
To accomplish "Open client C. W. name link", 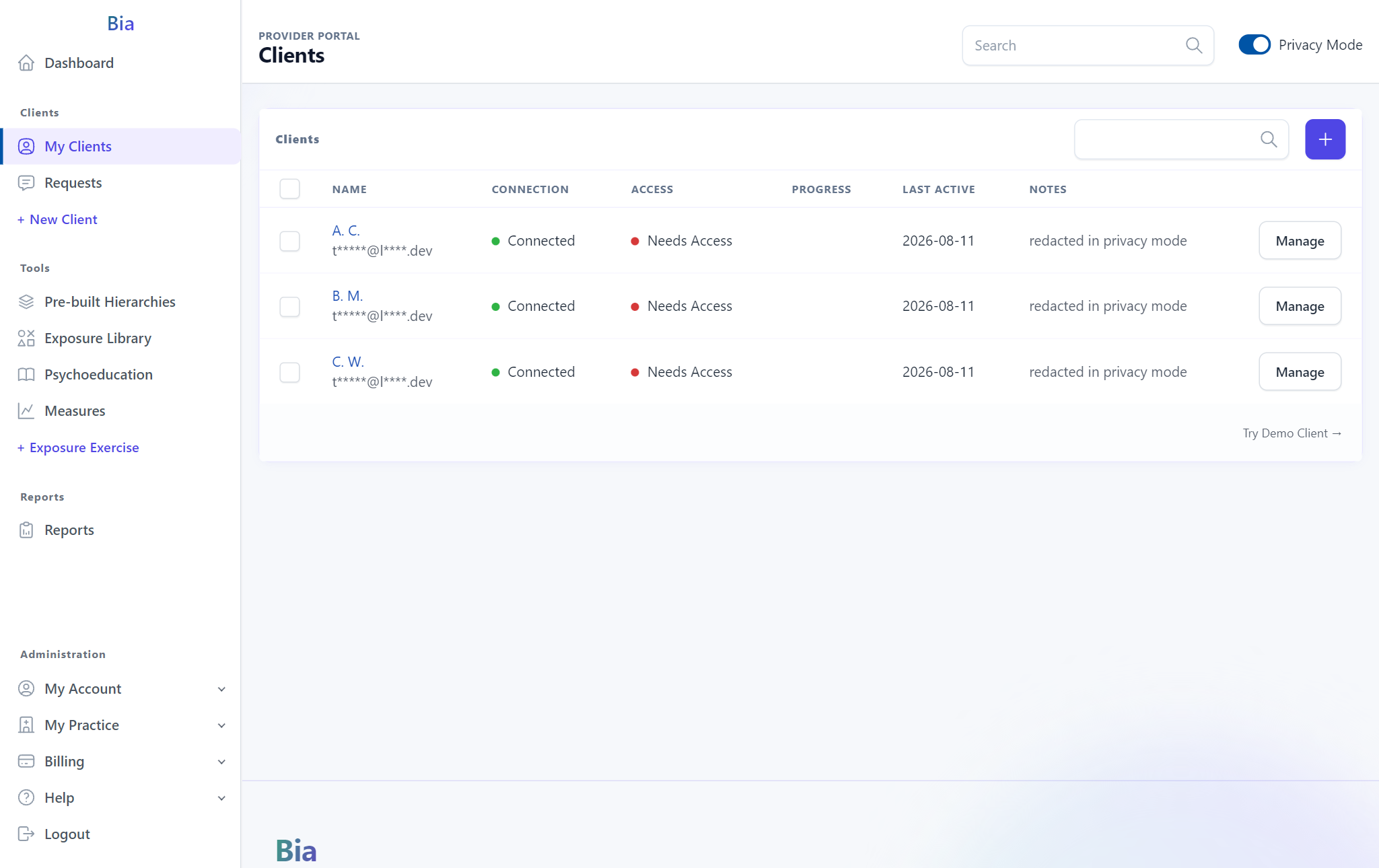I will [348, 361].
